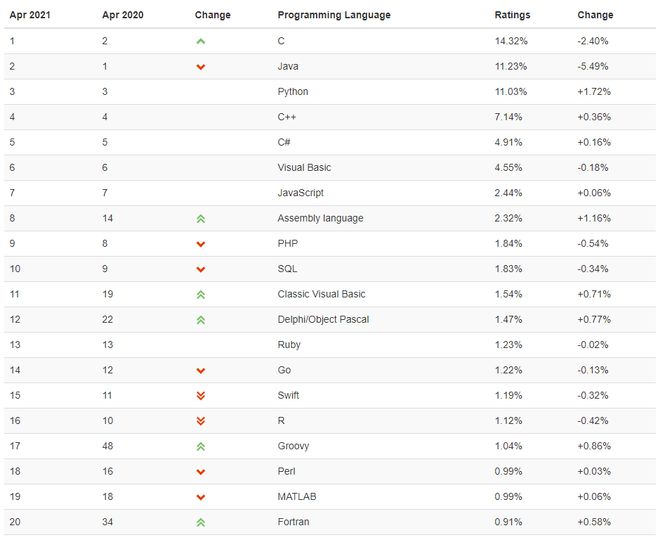Click the Ruby language name
Screen dimensions: 660x540
[x=289, y=345]
